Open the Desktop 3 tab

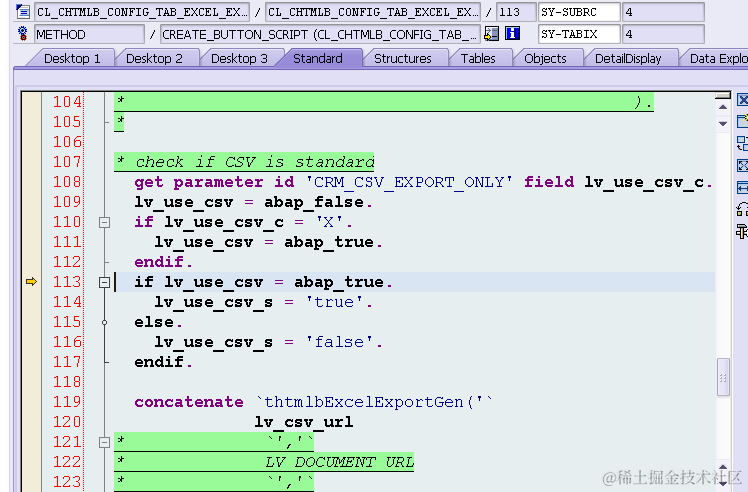[x=239, y=58]
